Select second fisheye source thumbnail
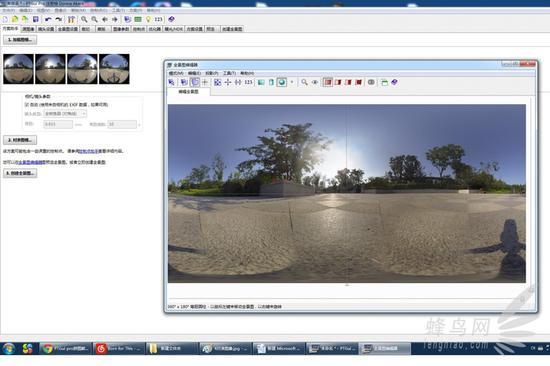Viewport: 550px width, 366px height. pos(51,69)
